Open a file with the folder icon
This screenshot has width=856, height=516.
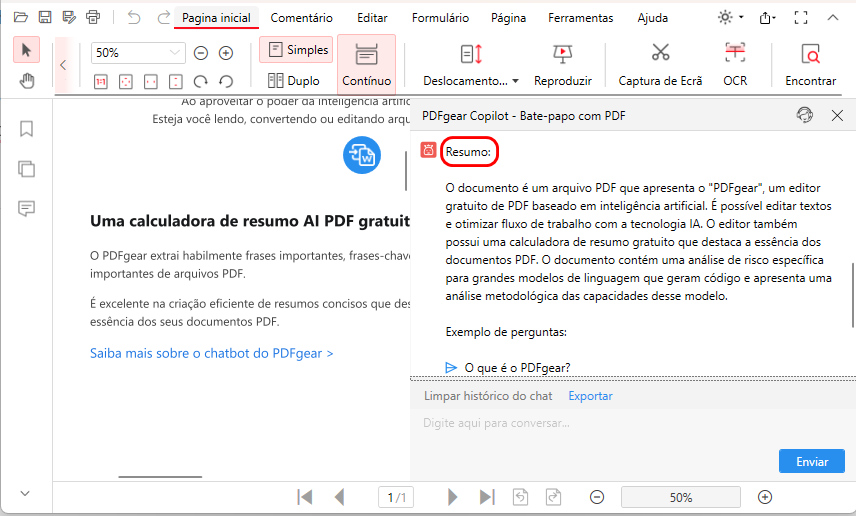[21, 17]
